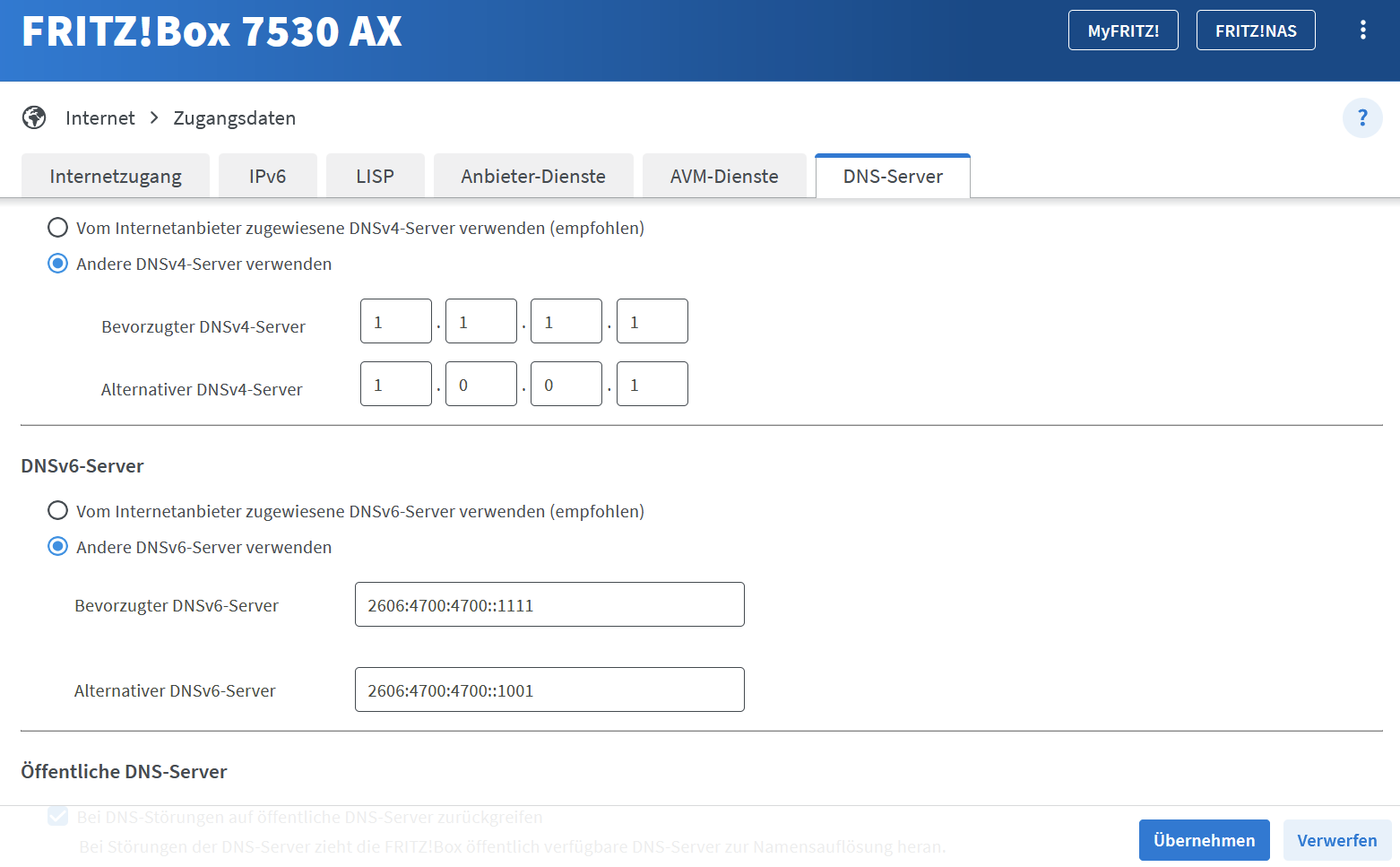Click the Bevorzugter DNSv4-Server label

(203, 327)
